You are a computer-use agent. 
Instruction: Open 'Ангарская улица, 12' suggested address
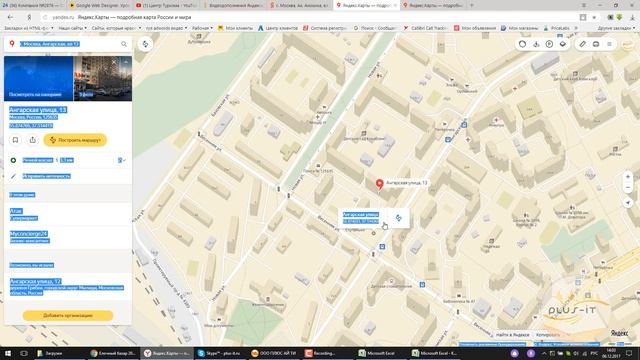[36, 281]
